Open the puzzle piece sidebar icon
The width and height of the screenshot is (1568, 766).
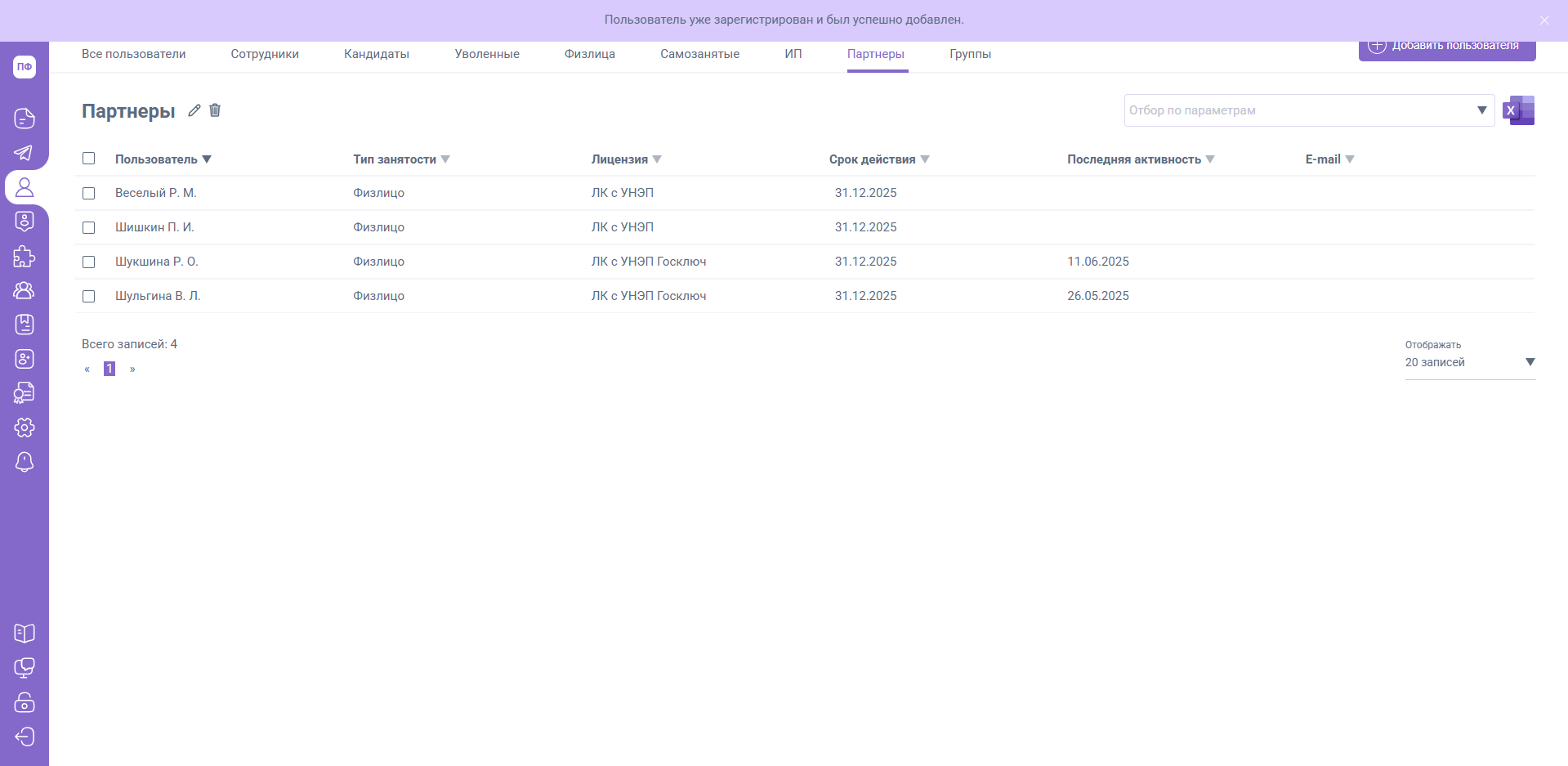25,256
